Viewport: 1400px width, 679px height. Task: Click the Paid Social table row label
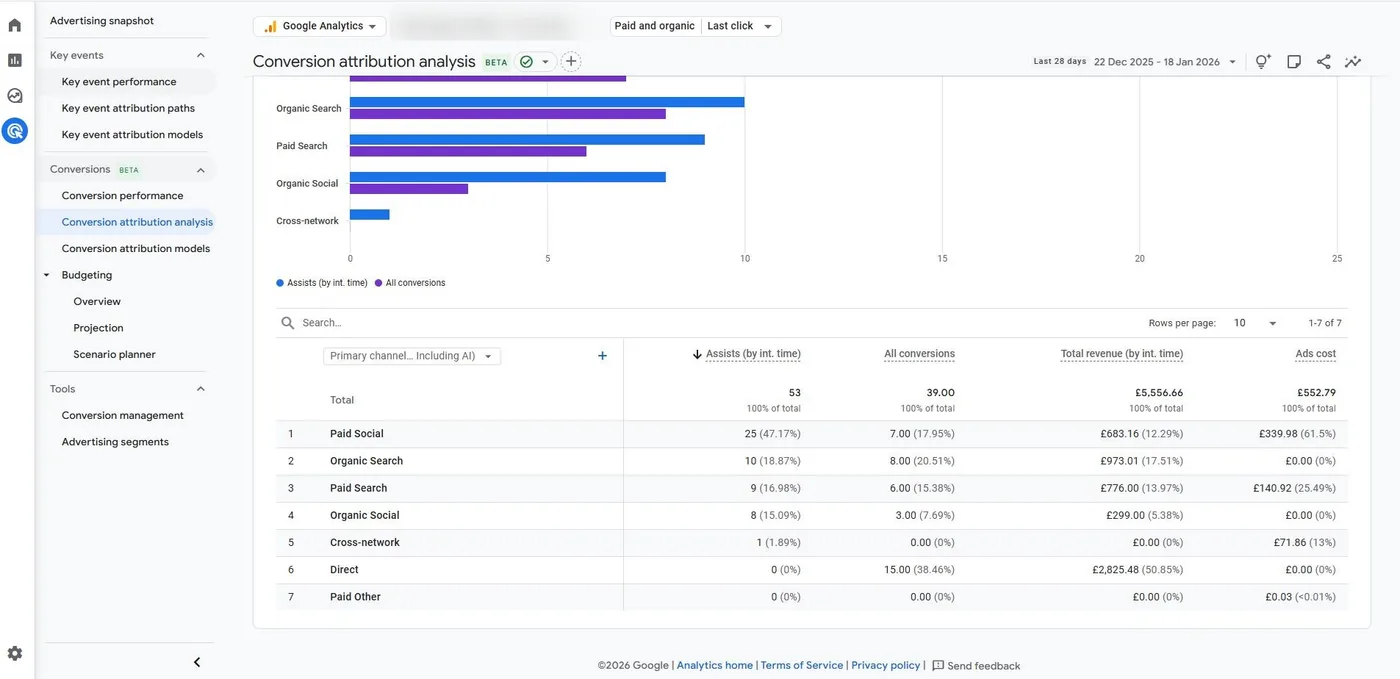coord(357,434)
